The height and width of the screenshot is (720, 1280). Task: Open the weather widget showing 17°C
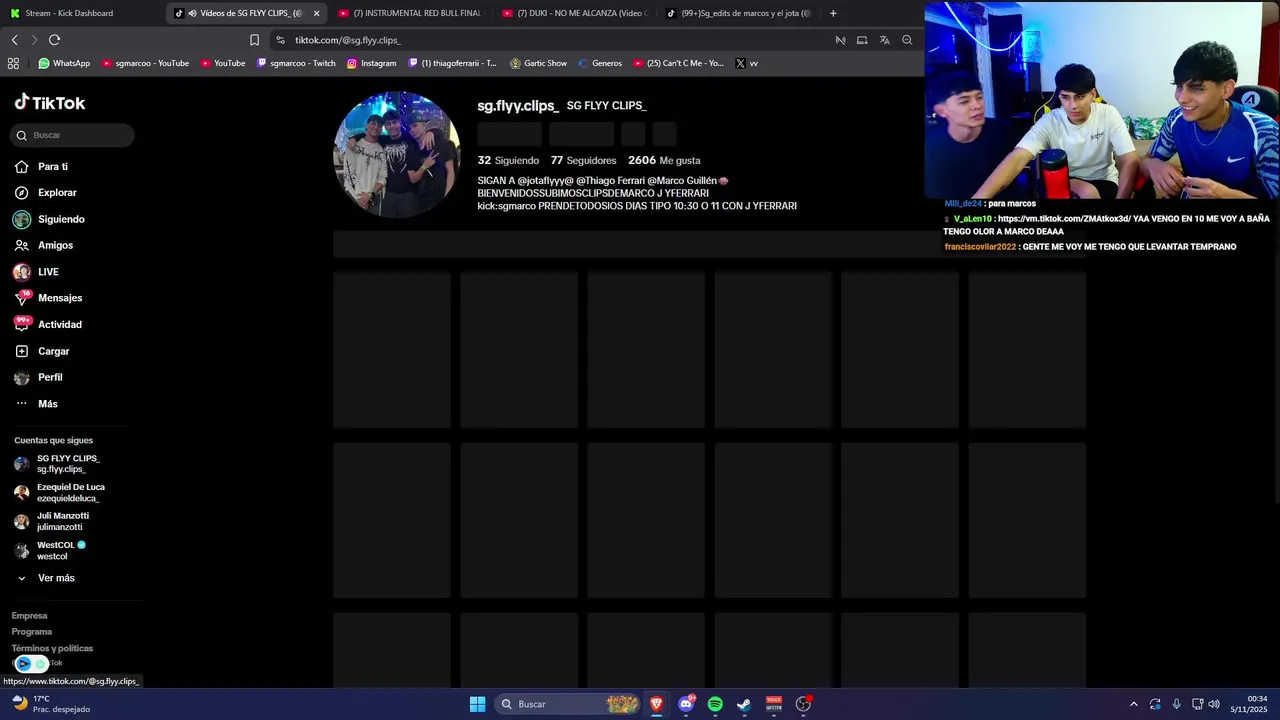coord(50,704)
